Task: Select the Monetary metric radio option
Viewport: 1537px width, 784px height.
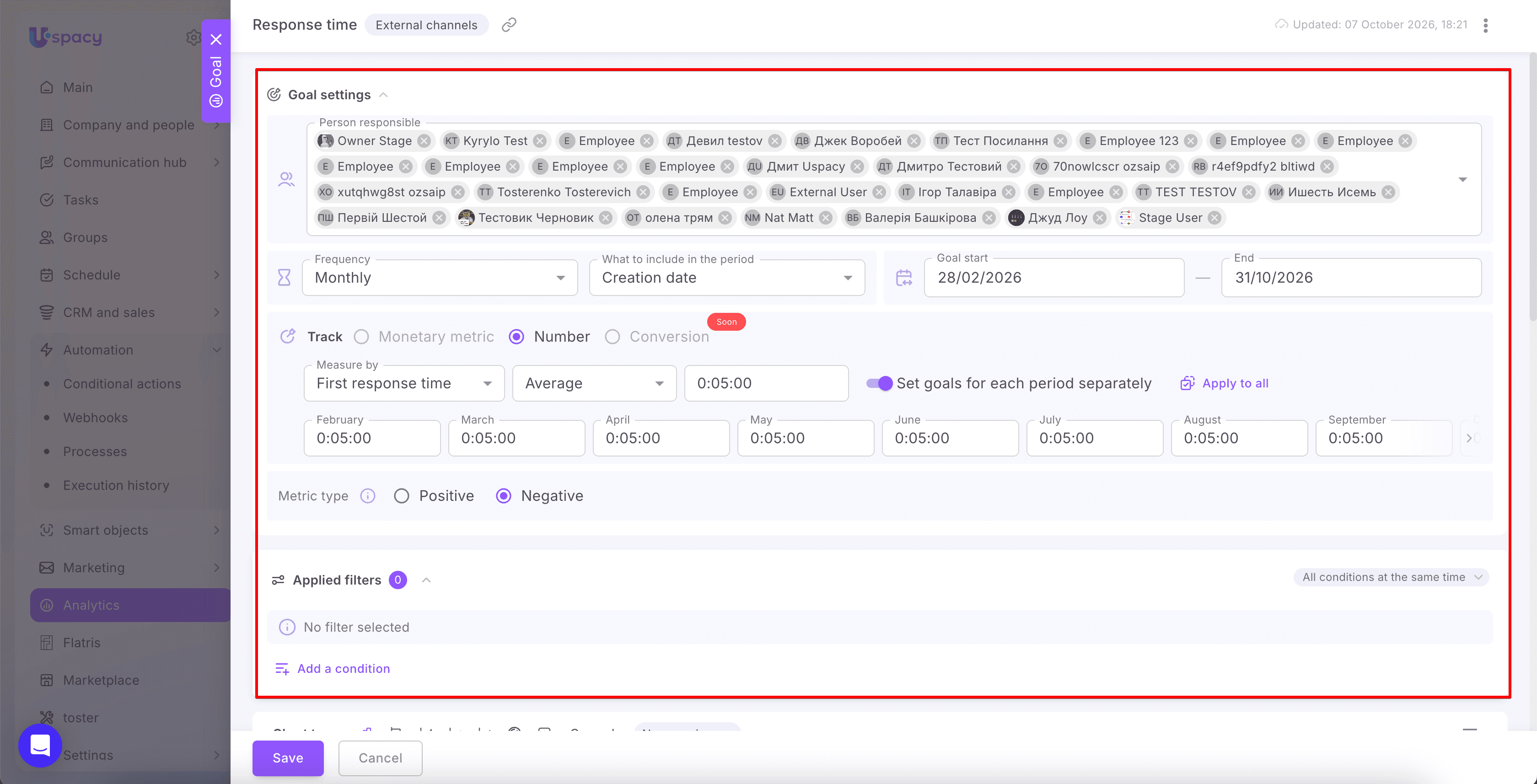Action: 361,337
